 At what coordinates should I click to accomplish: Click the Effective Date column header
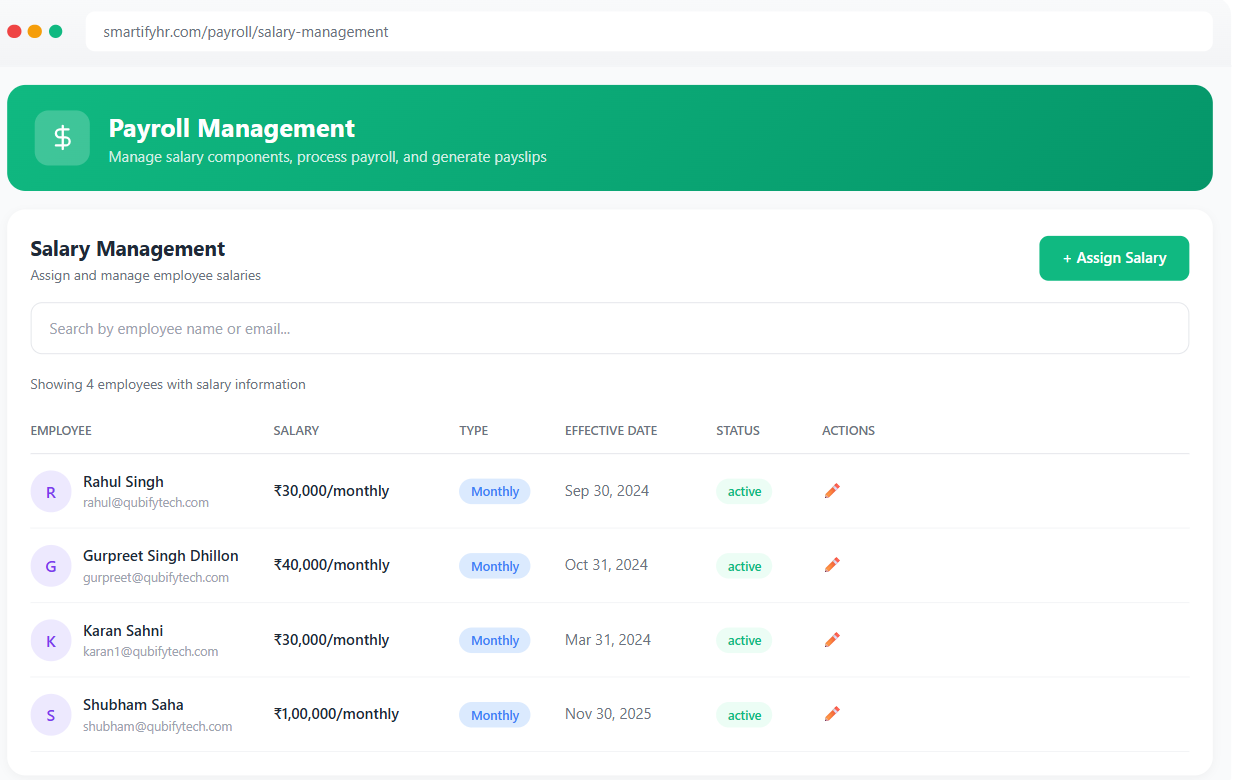(611, 431)
